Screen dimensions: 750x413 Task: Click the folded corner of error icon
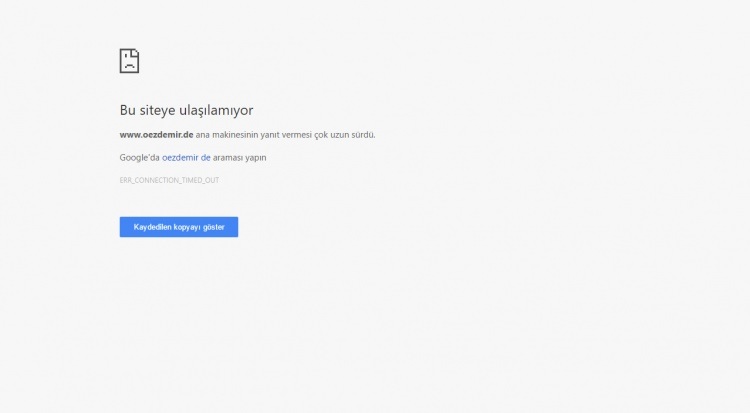point(135,52)
